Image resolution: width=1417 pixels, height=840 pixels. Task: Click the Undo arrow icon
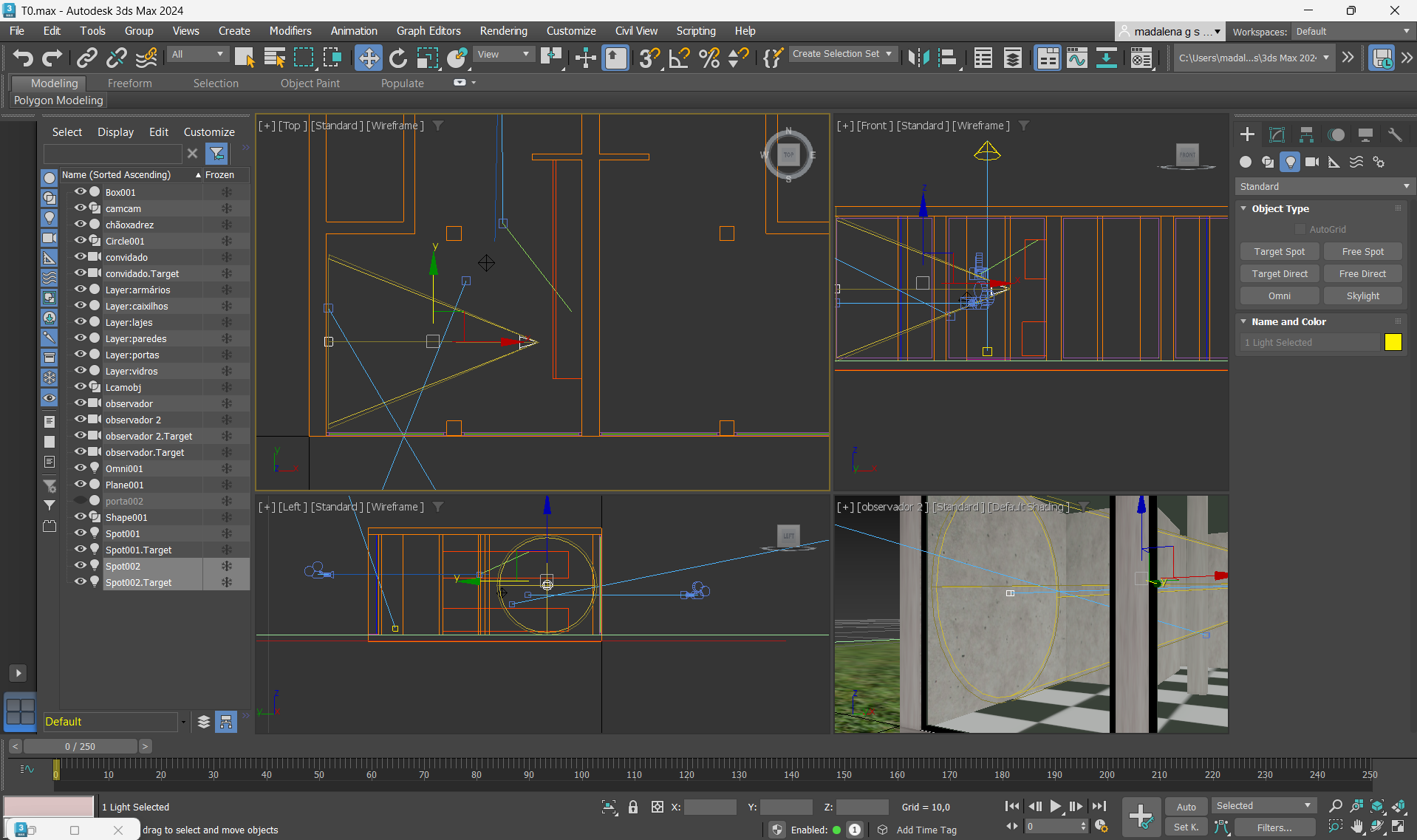pyautogui.click(x=23, y=58)
